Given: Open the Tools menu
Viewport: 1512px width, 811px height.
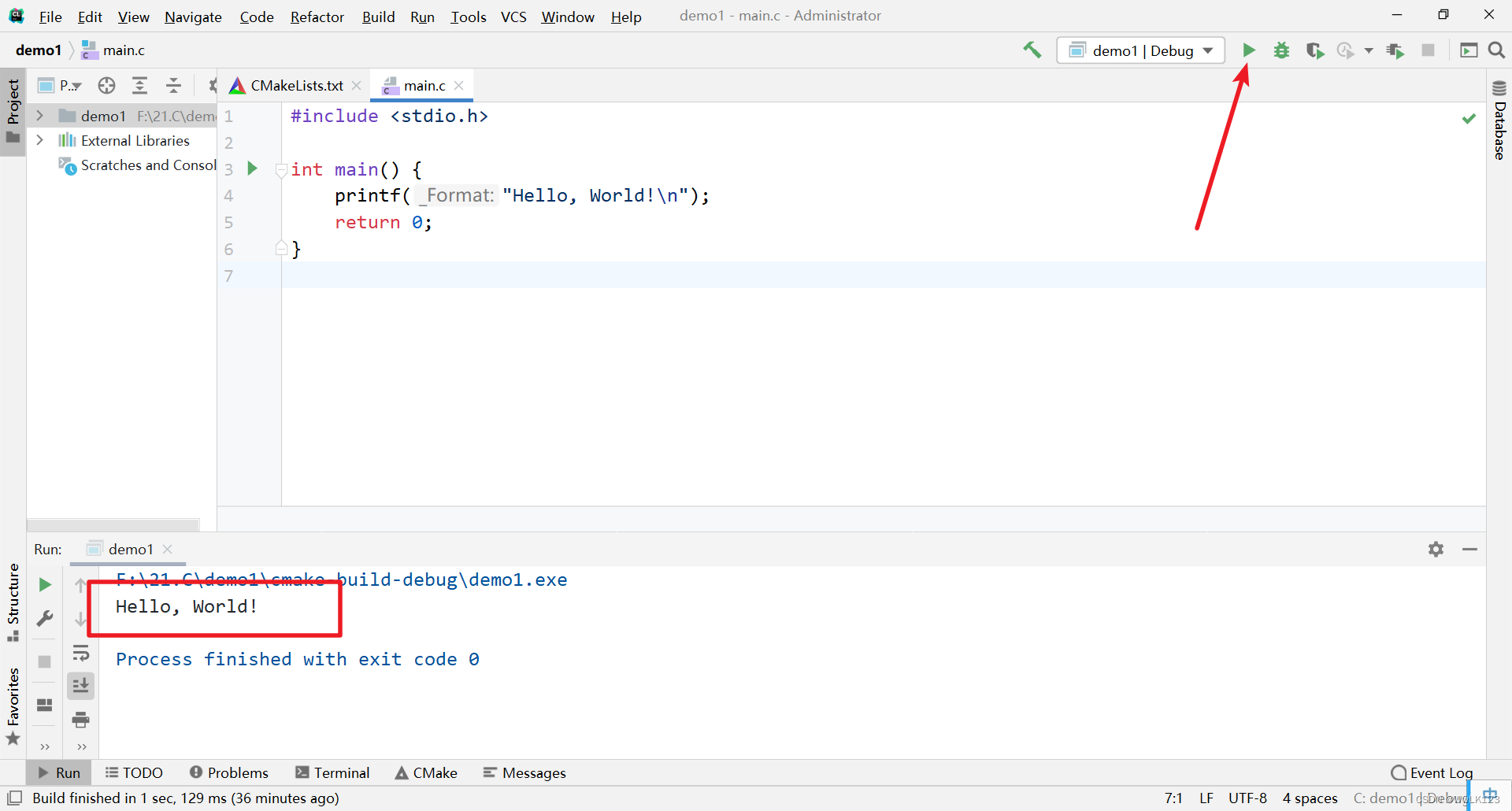Looking at the screenshot, I should click(x=469, y=17).
